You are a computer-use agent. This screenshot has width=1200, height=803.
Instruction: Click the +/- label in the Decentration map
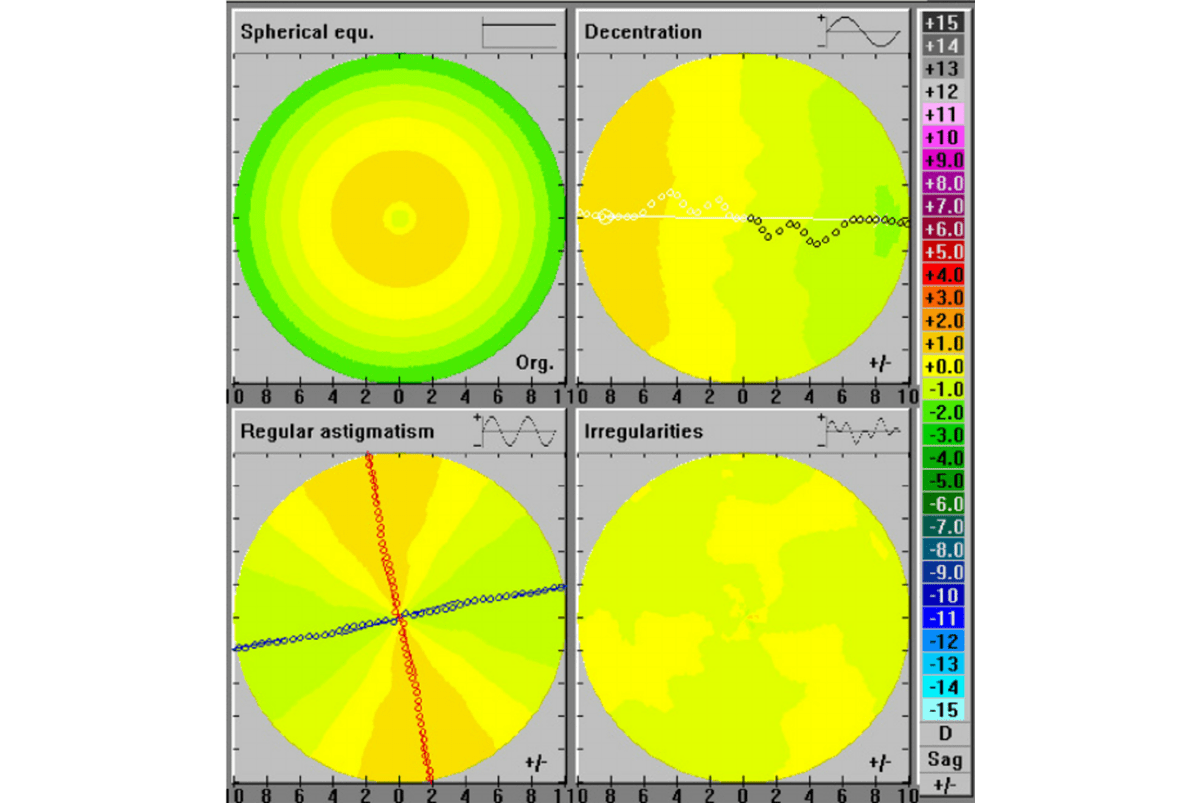(880, 364)
